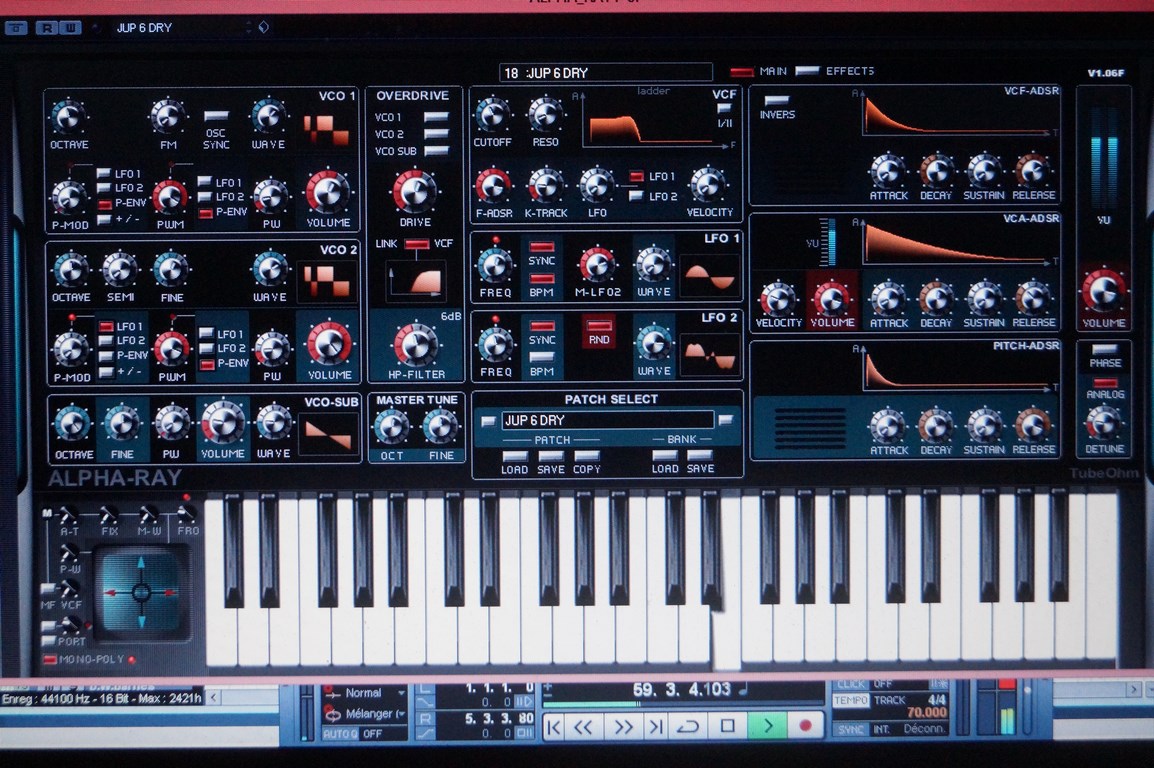1154x768 pixels.
Task: Toggle the ANALOG switch
Action: (x=1105, y=383)
